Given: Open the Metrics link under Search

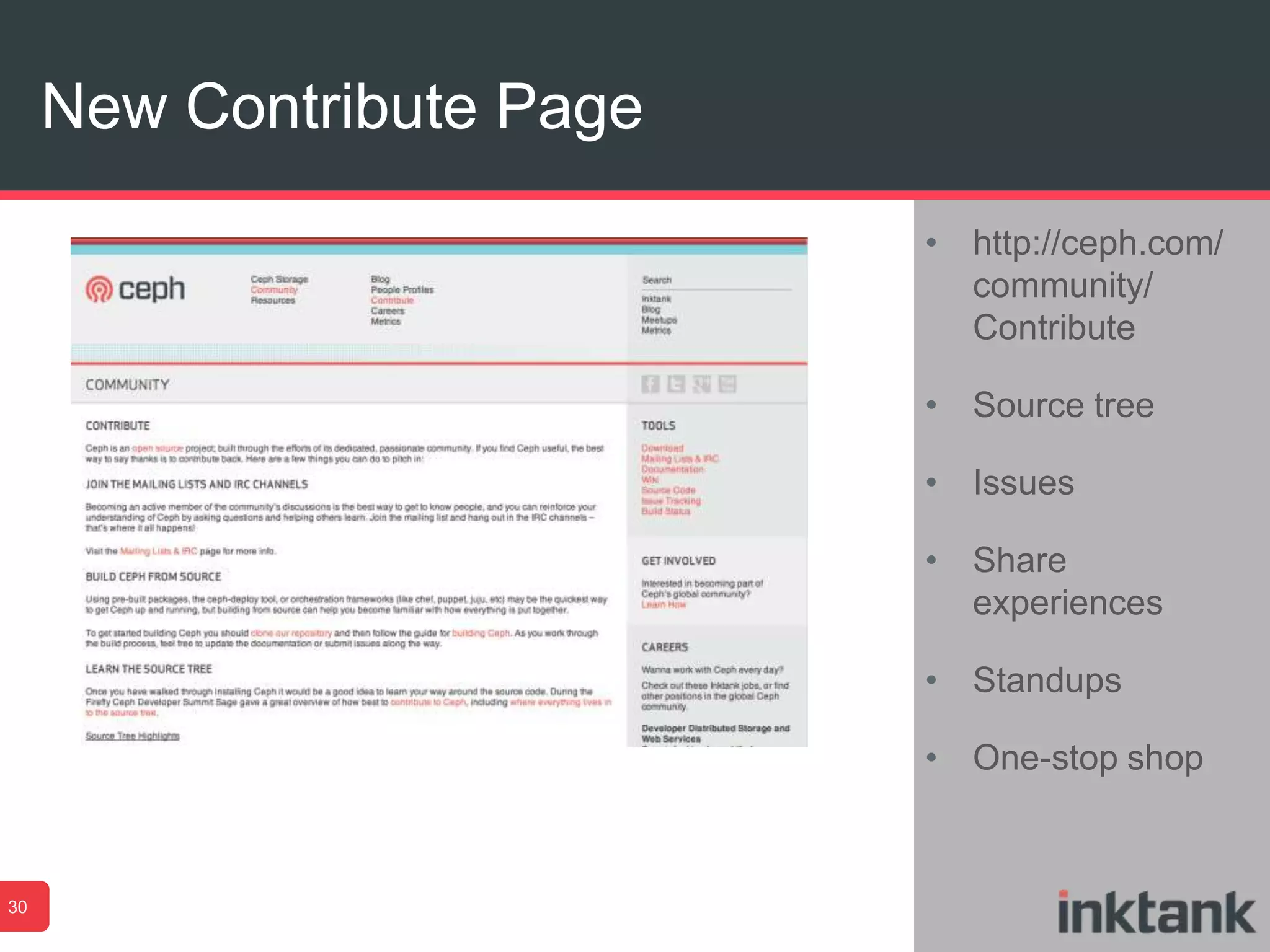Looking at the screenshot, I should click(x=656, y=330).
